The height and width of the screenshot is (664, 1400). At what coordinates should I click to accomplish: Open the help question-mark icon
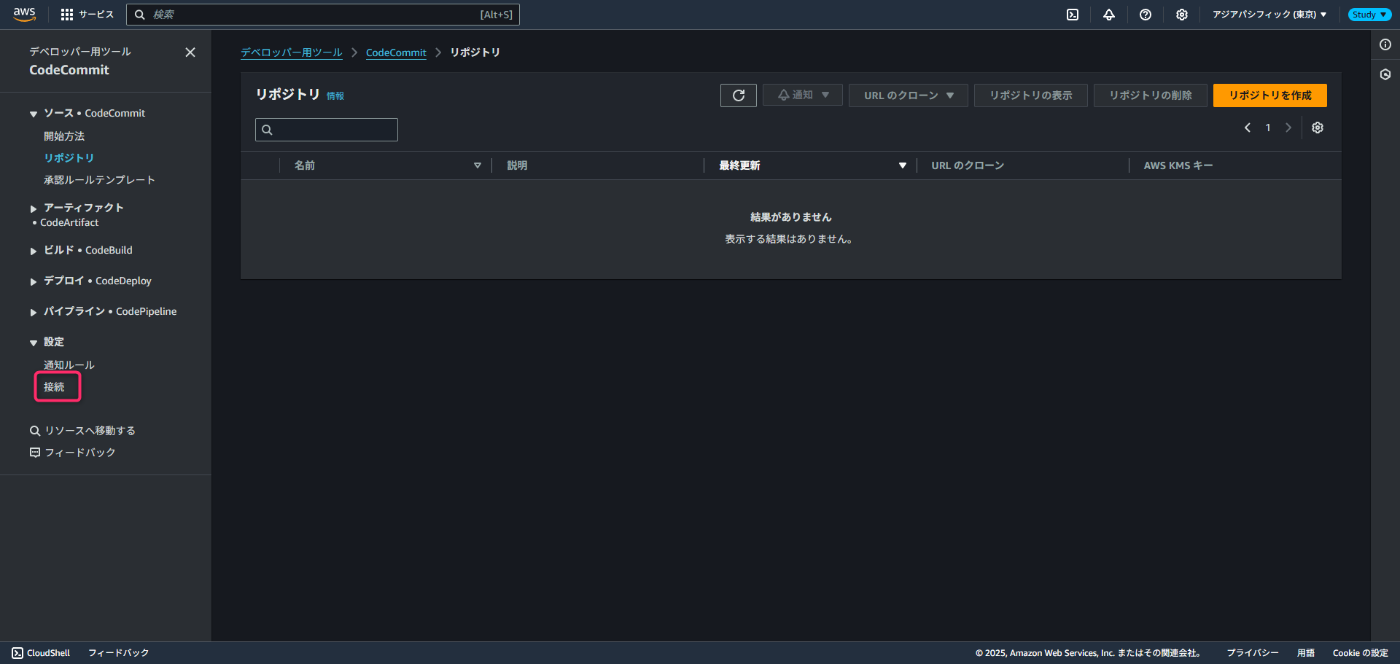(x=1145, y=15)
